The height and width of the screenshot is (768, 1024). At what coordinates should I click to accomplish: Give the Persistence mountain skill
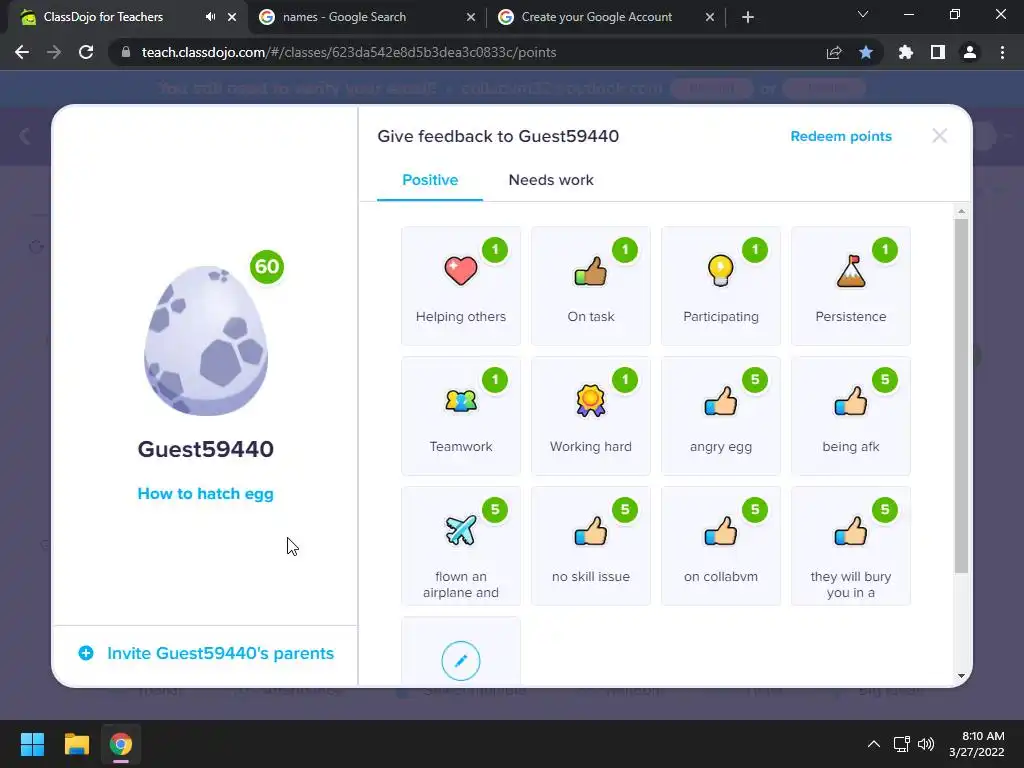pyautogui.click(x=850, y=286)
